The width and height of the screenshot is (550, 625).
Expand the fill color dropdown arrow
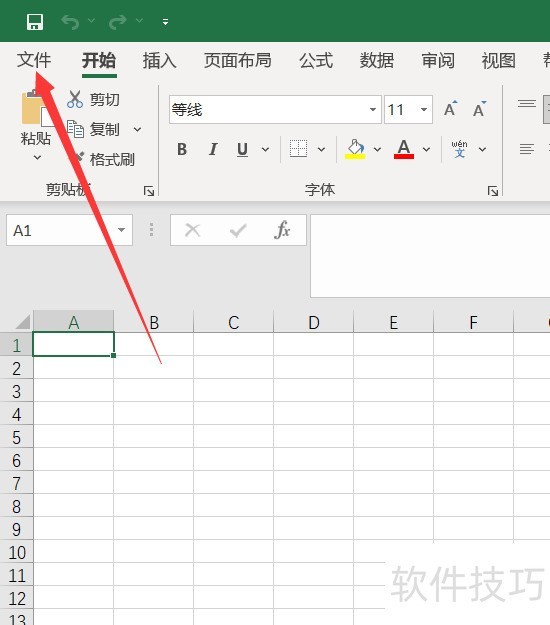coord(377,149)
